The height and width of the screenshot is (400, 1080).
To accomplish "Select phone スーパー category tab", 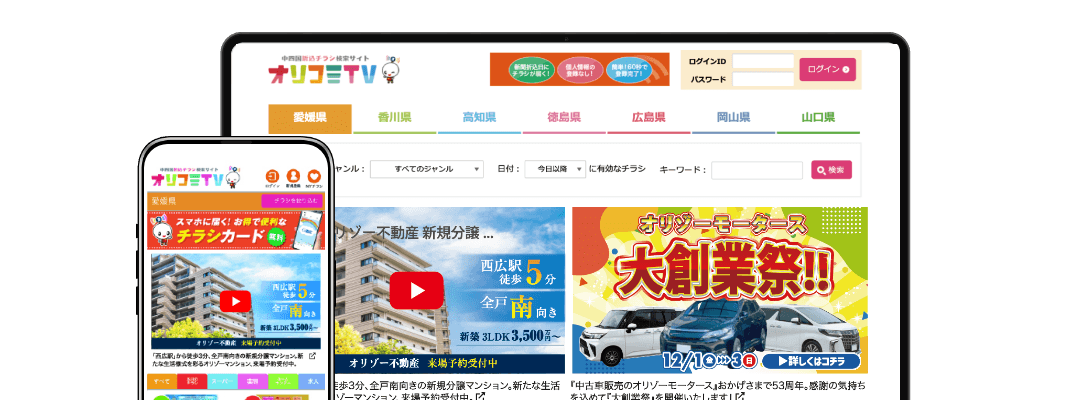I will [x=222, y=381].
